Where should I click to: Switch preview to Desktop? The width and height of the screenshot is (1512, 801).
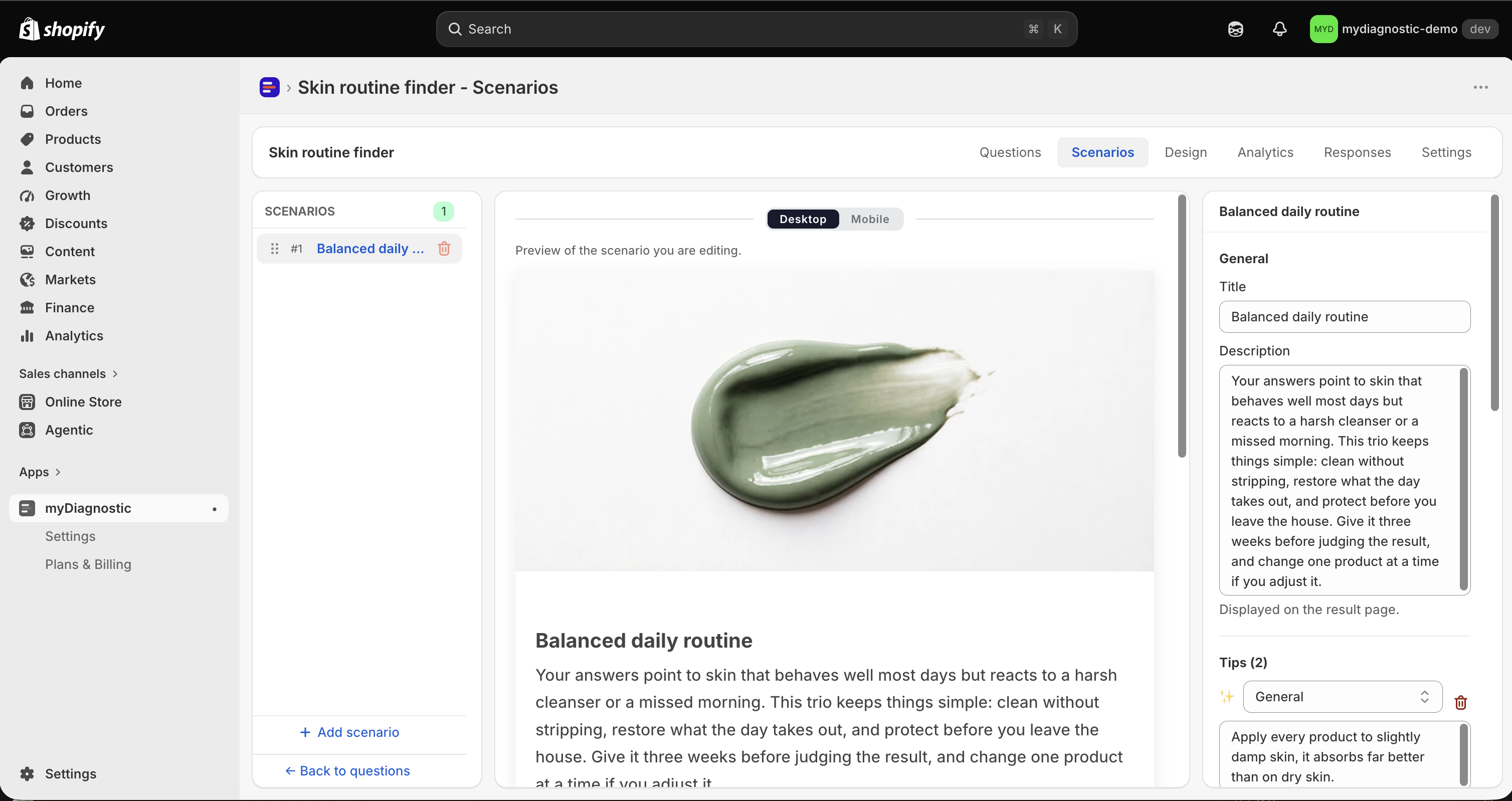[802, 219]
